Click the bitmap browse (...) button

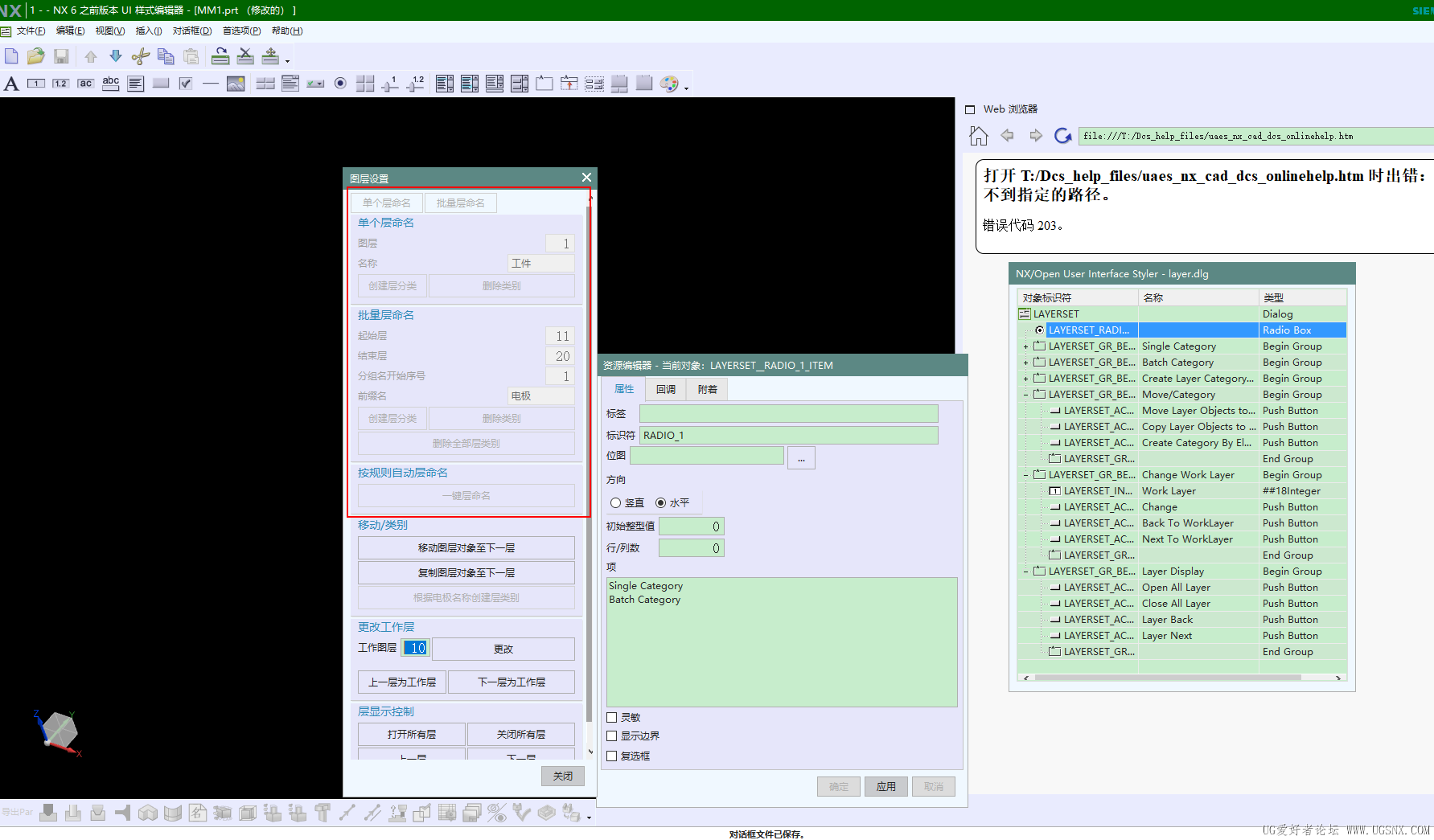click(801, 458)
